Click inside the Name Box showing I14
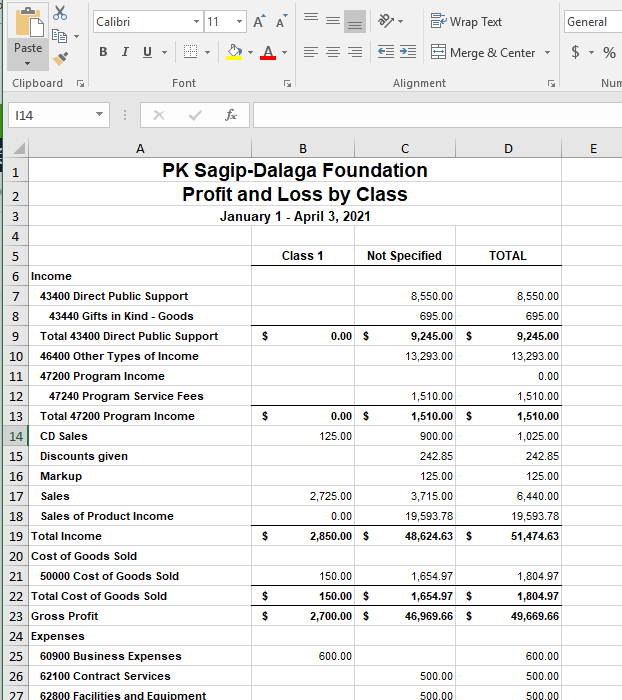Image resolution: width=622 pixels, height=700 pixels. click(48, 115)
